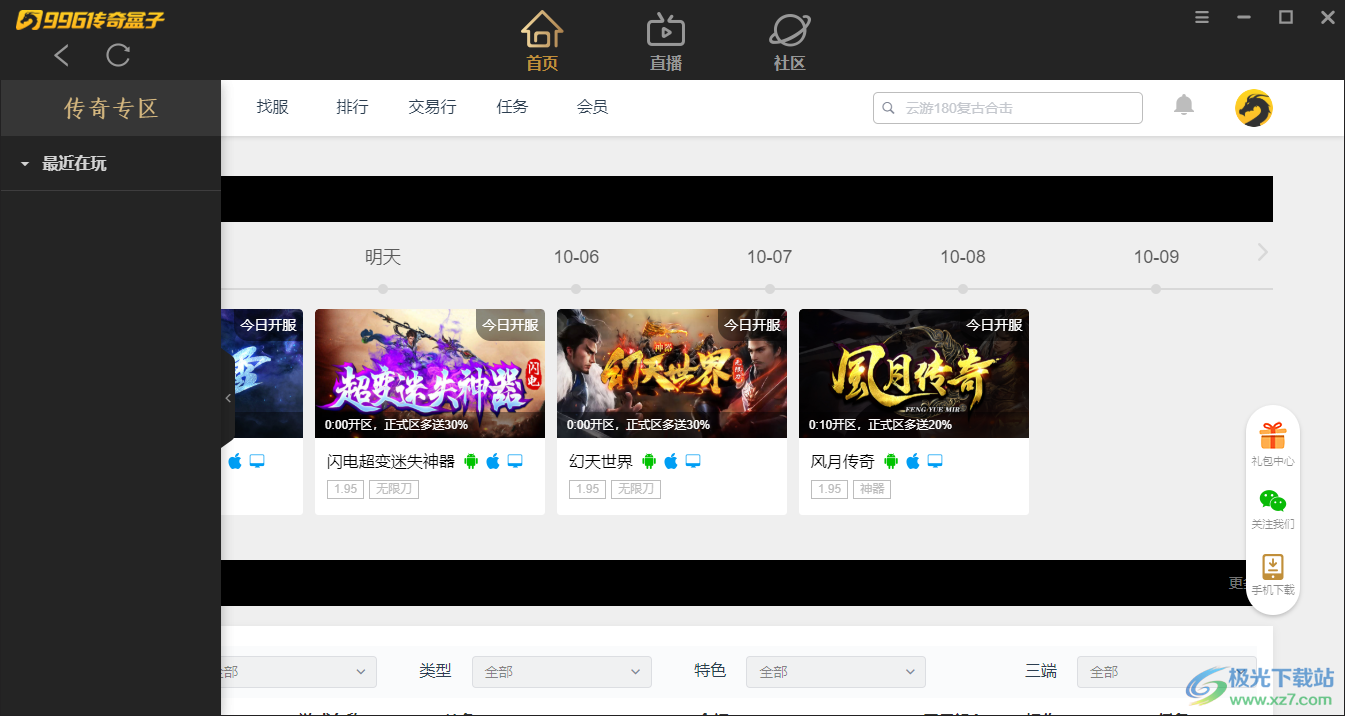Open the 类型 filter dropdown

pyautogui.click(x=562, y=672)
